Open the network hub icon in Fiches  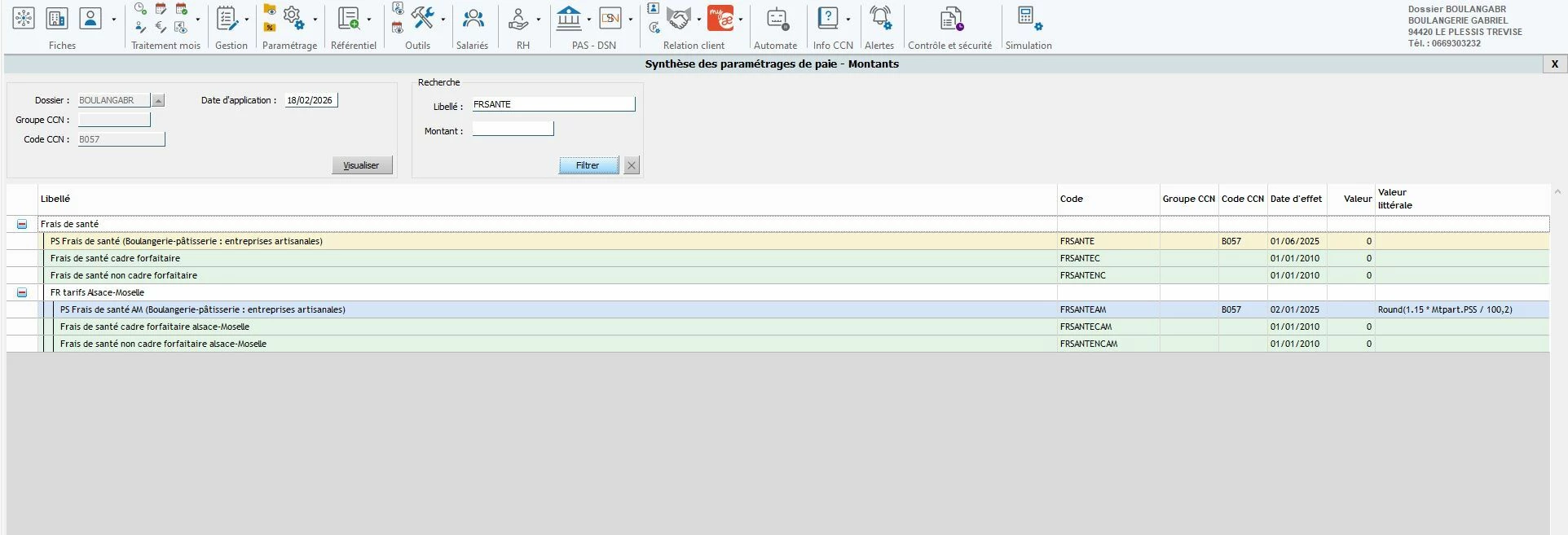(24, 18)
